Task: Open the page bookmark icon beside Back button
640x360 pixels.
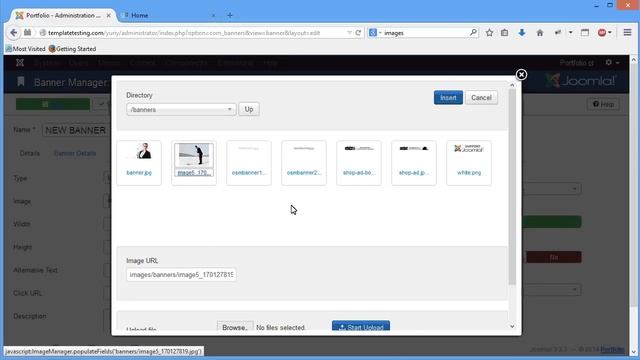Action: 27,33
